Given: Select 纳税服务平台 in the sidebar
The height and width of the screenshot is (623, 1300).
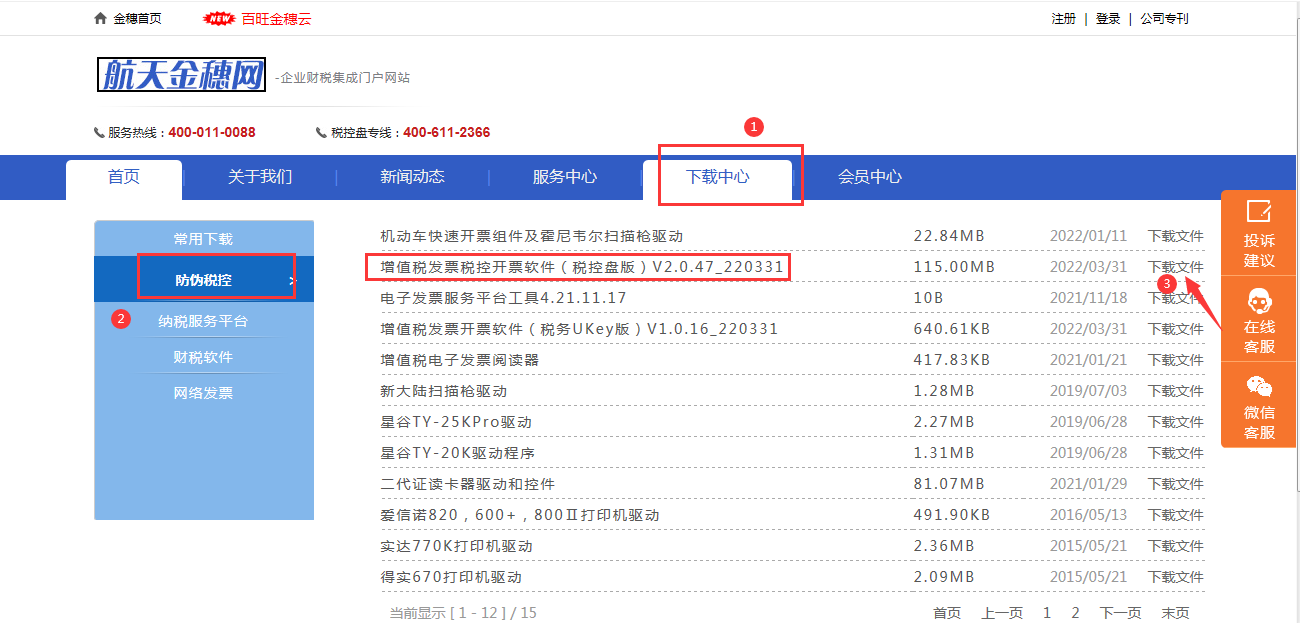Looking at the screenshot, I should point(203,321).
